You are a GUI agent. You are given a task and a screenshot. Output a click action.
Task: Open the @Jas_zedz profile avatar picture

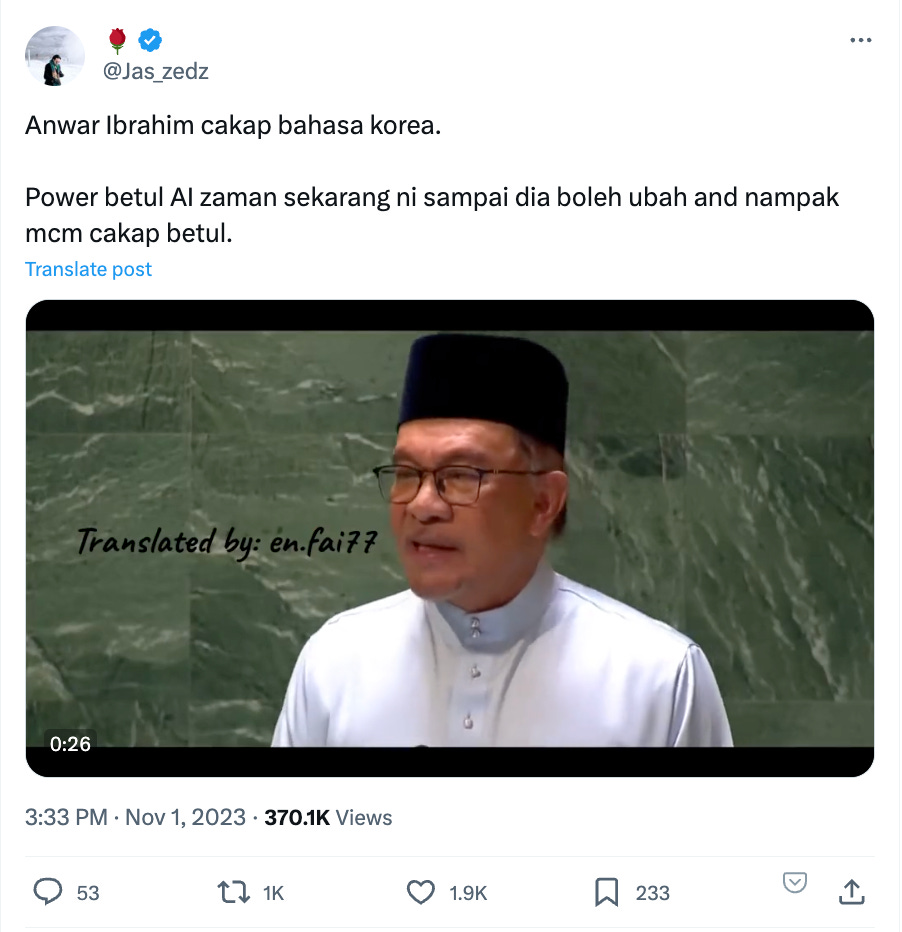[55, 56]
